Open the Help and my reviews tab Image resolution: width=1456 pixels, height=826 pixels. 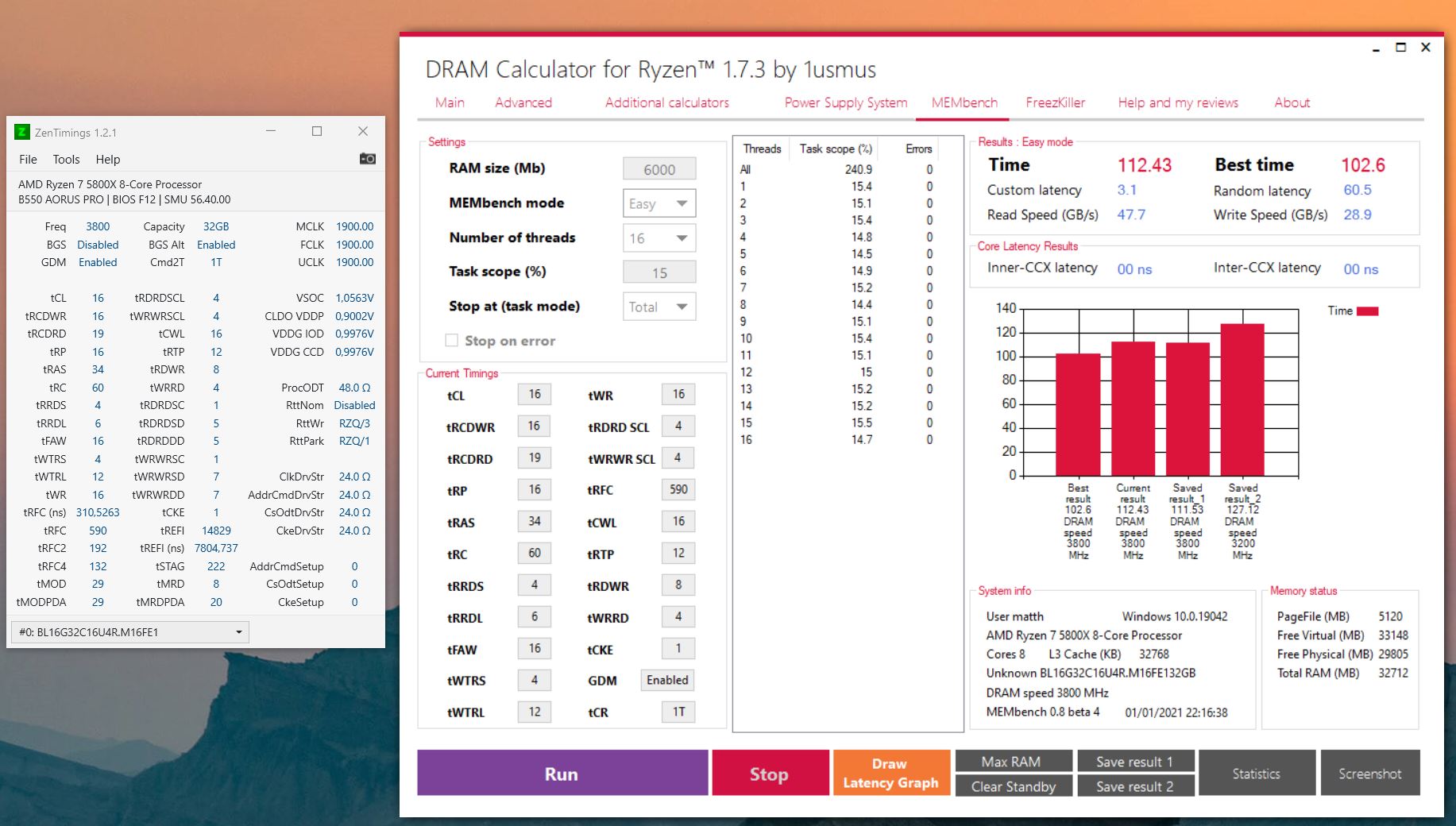pyautogui.click(x=1178, y=102)
